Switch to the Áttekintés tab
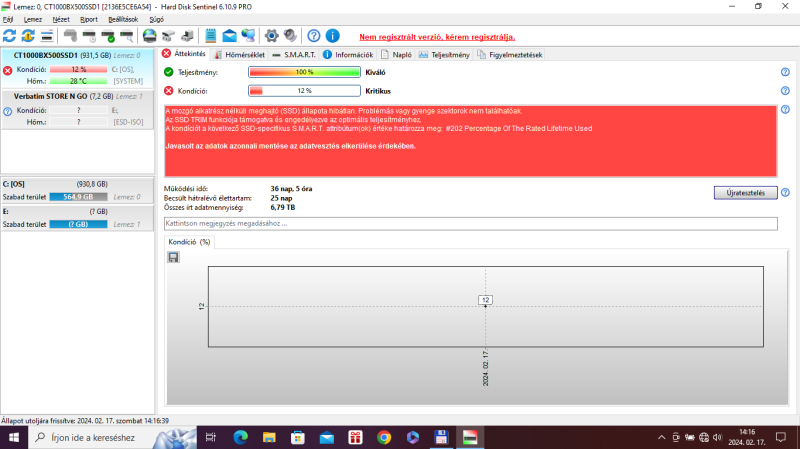The width and height of the screenshot is (800, 449). coord(184,54)
